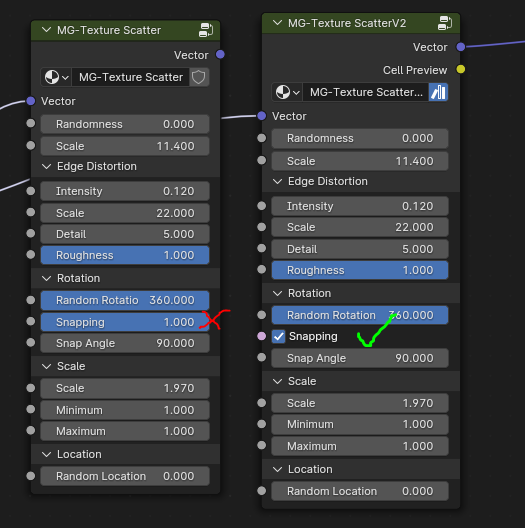Click Random Location field in MG-Texture Scatter
Viewport: 525px width, 528px height.
click(125, 476)
